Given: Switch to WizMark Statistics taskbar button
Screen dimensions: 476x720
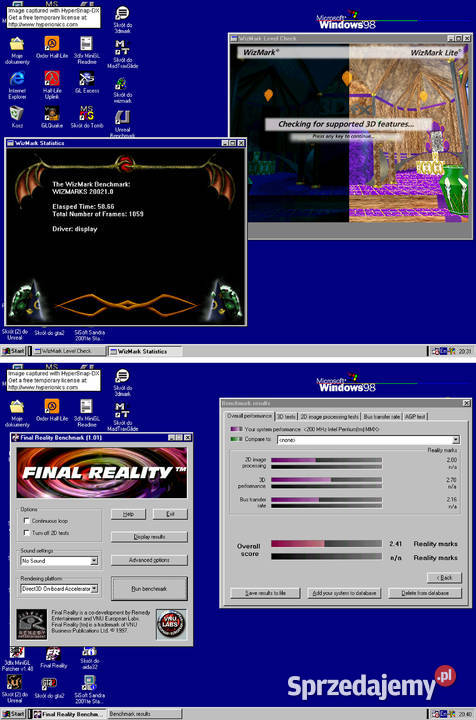Looking at the screenshot, I should (x=145, y=351).
